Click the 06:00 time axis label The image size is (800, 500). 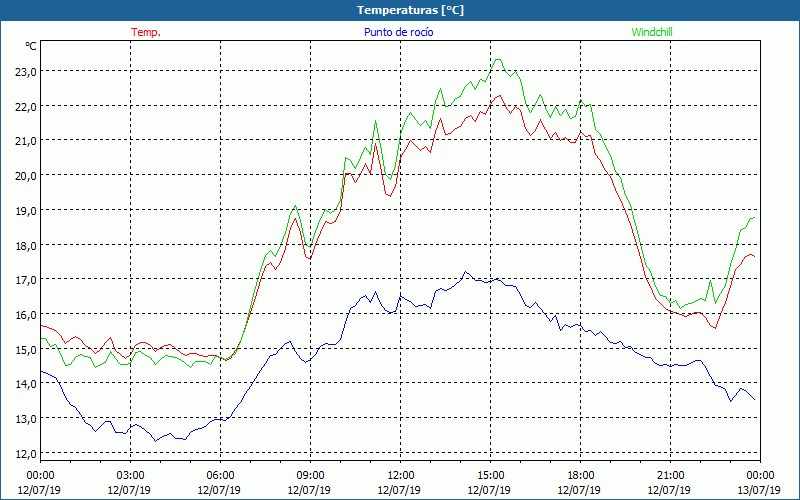coord(220,475)
